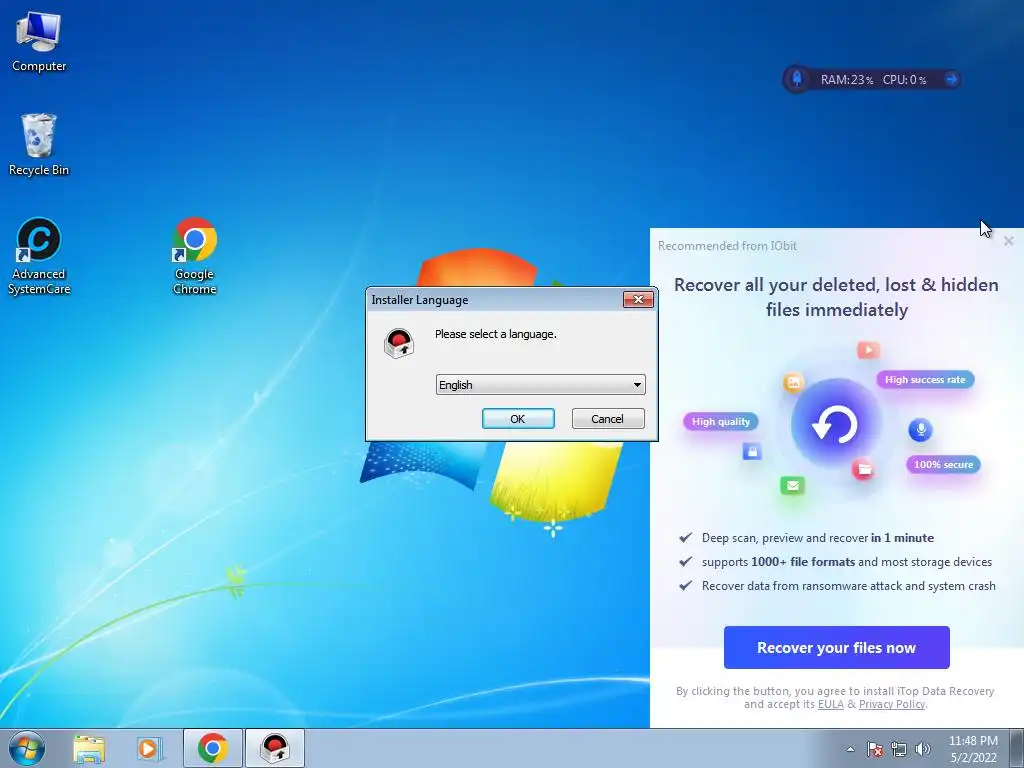Select the installer taskbar button
The image size is (1024, 768).
[x=275, y=748]
